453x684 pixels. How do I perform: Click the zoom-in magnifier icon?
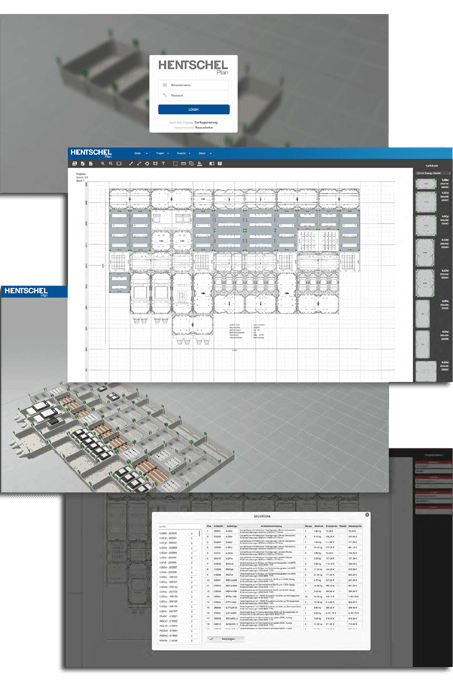pos(103,164)
